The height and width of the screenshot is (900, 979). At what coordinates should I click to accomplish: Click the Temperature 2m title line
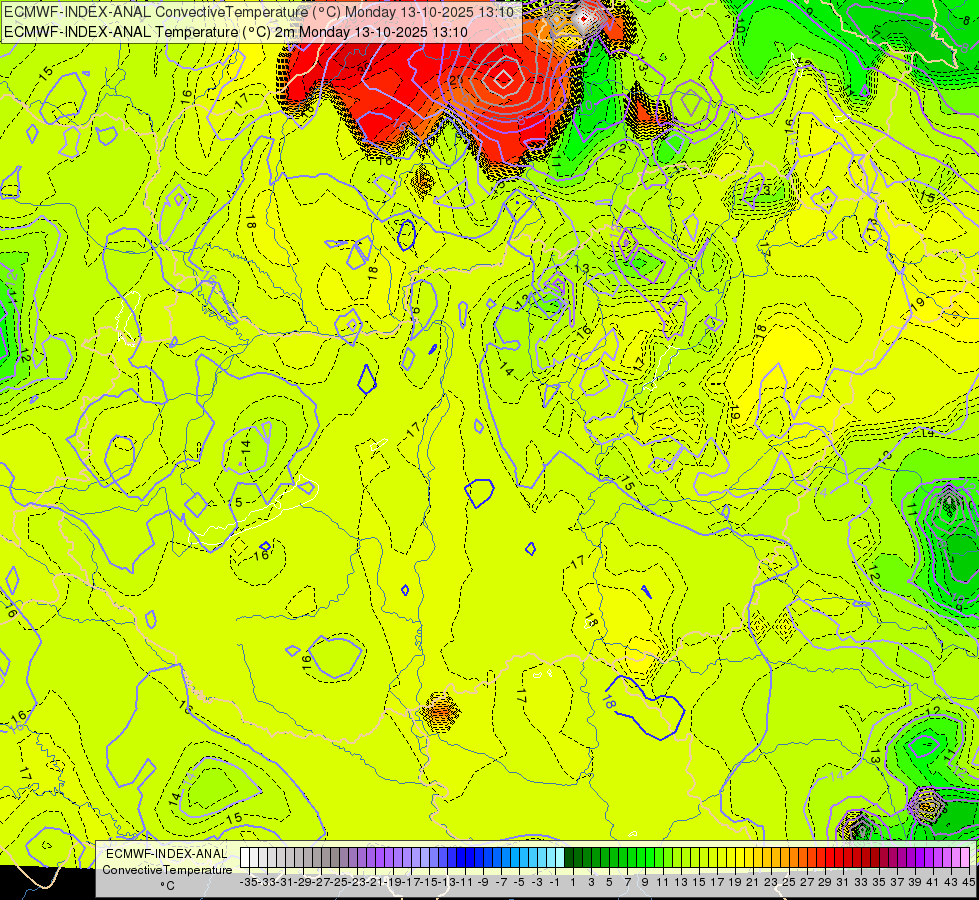pos(236,32)
